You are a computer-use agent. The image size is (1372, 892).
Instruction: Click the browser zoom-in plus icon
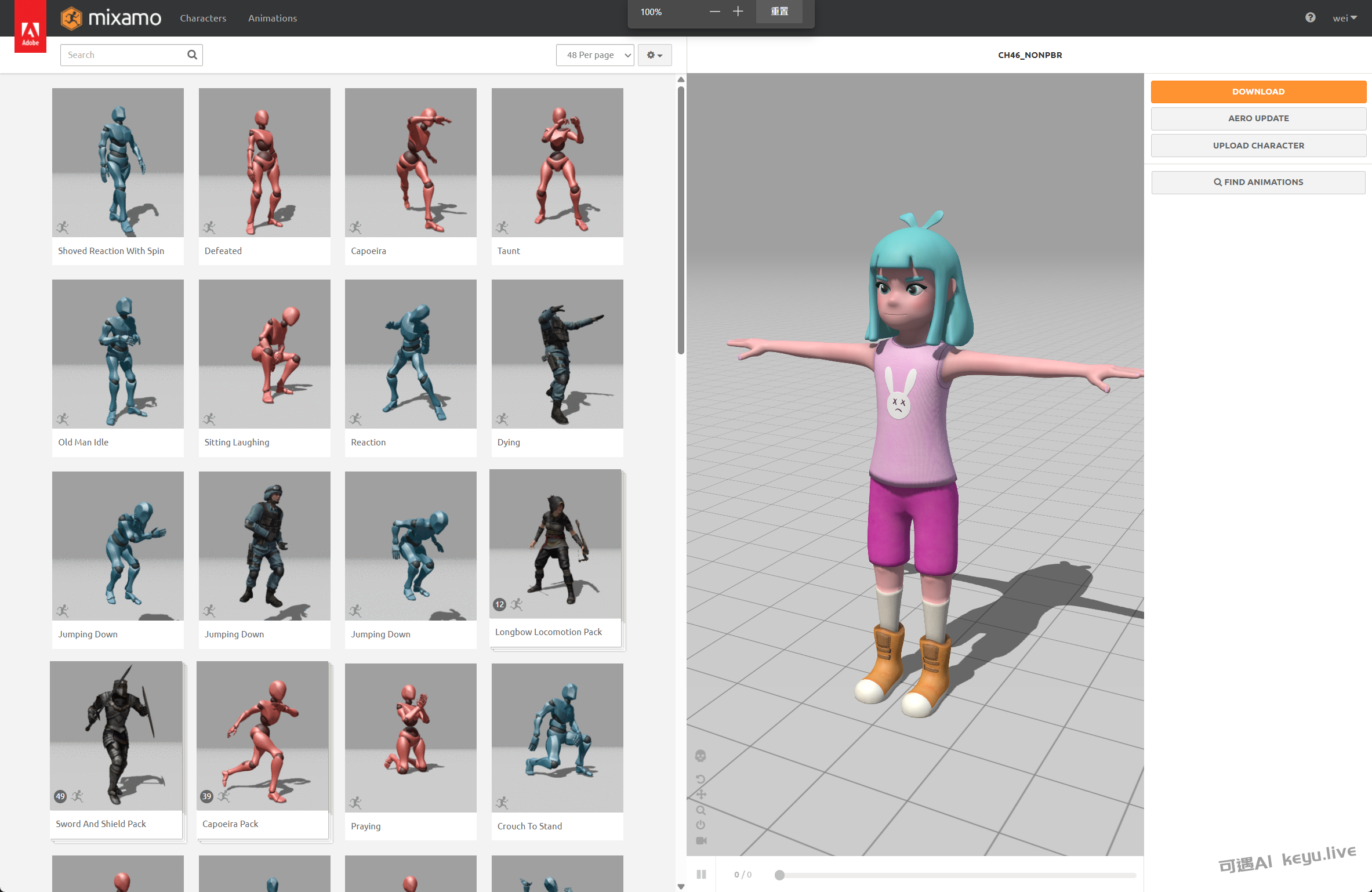point(738,12)
